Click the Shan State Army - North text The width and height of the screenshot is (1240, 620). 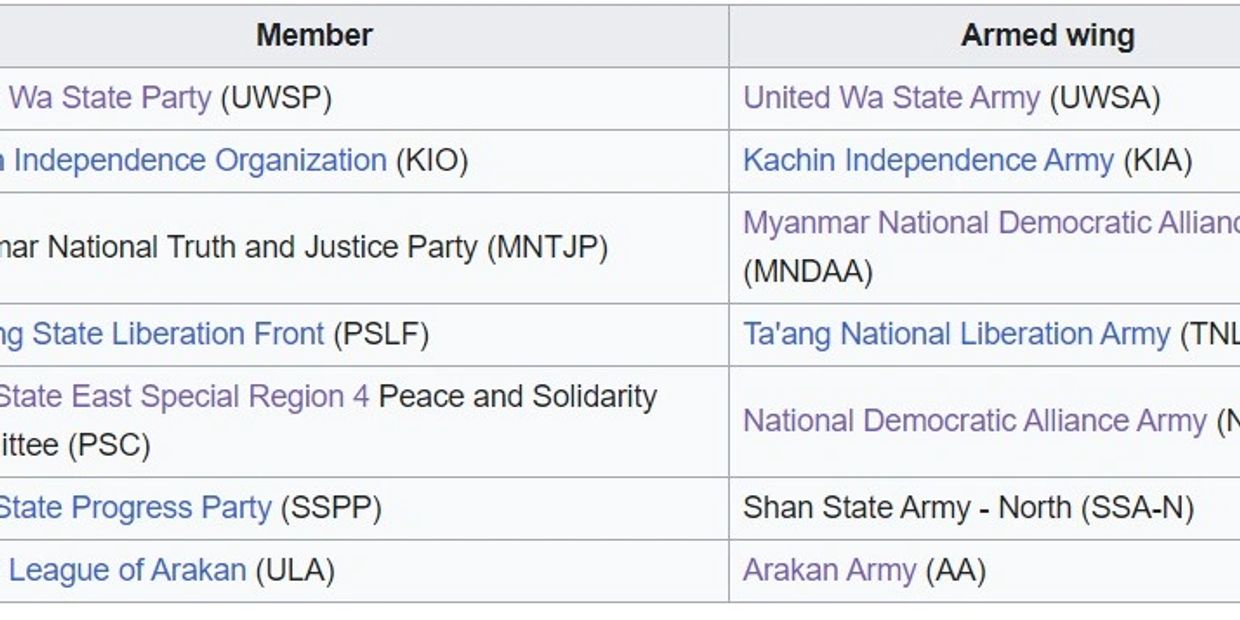pyautogui.click(x=967, y=508)
